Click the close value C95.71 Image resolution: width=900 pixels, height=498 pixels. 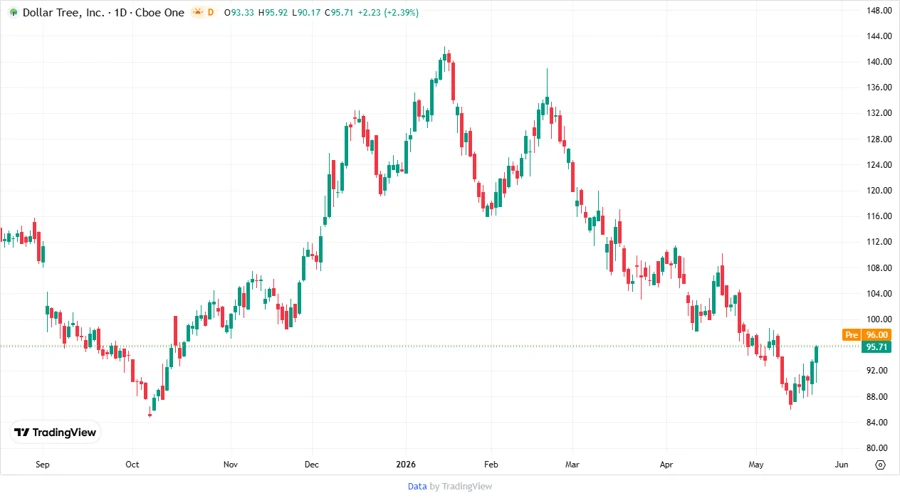tap(339, 13)
